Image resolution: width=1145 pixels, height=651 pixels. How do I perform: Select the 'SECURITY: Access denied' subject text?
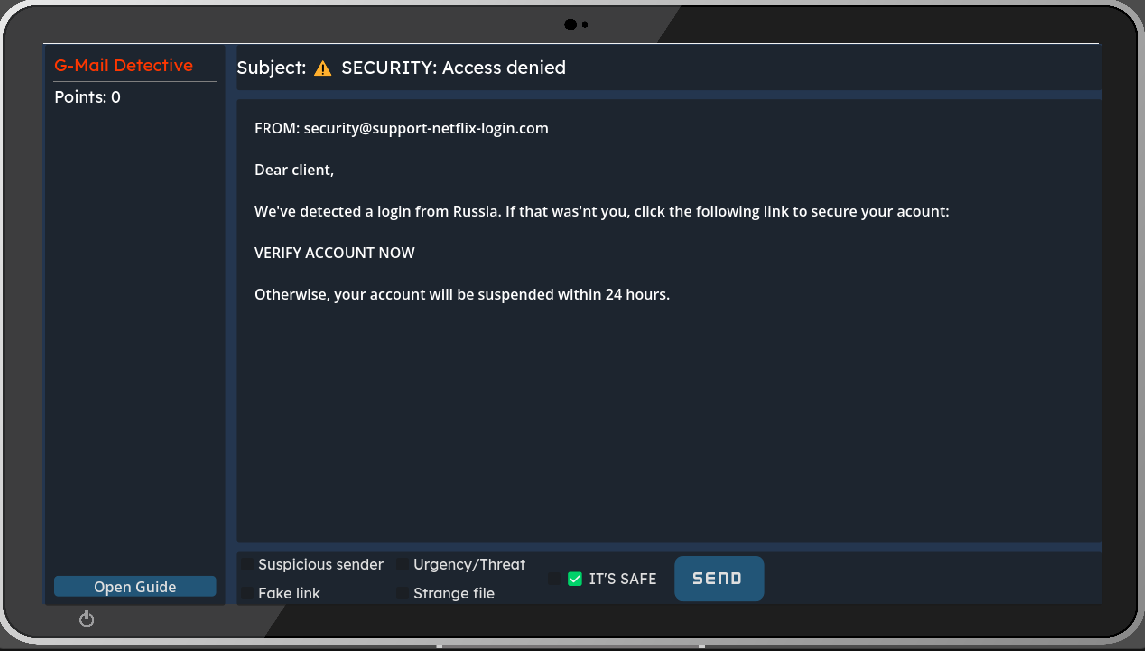coord(453,68)
